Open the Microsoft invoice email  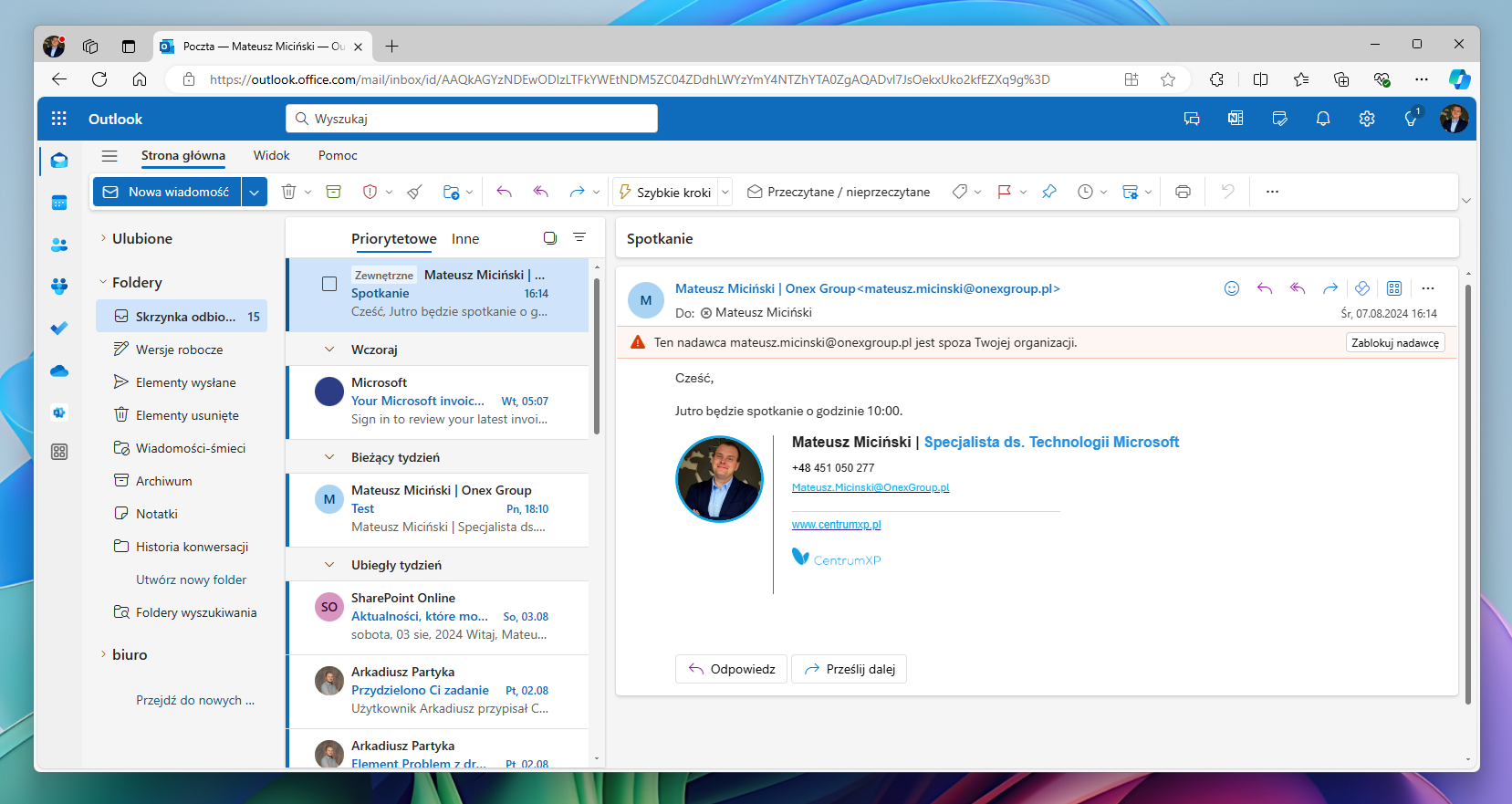point(438,402)
